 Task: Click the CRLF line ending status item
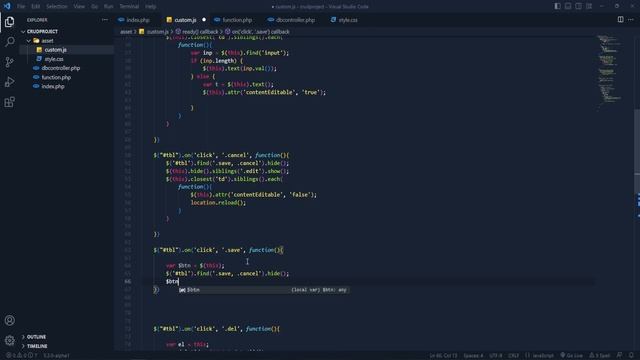point(513,356)
